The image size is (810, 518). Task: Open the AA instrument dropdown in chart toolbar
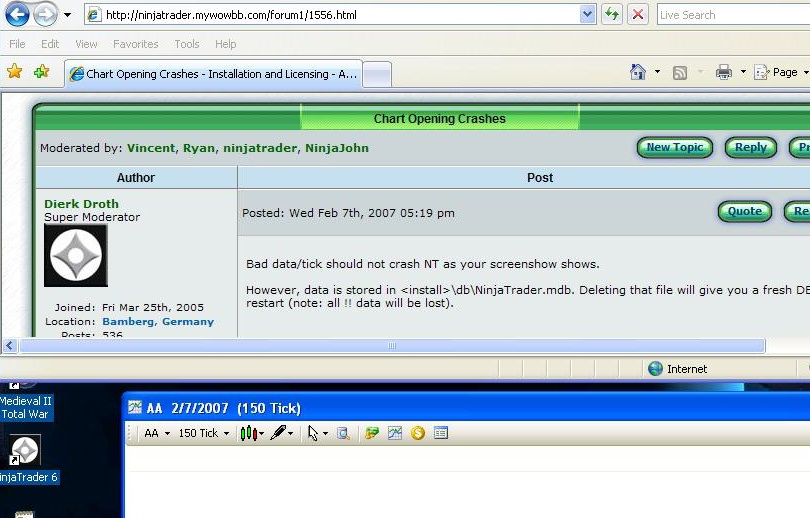(157, 433)
